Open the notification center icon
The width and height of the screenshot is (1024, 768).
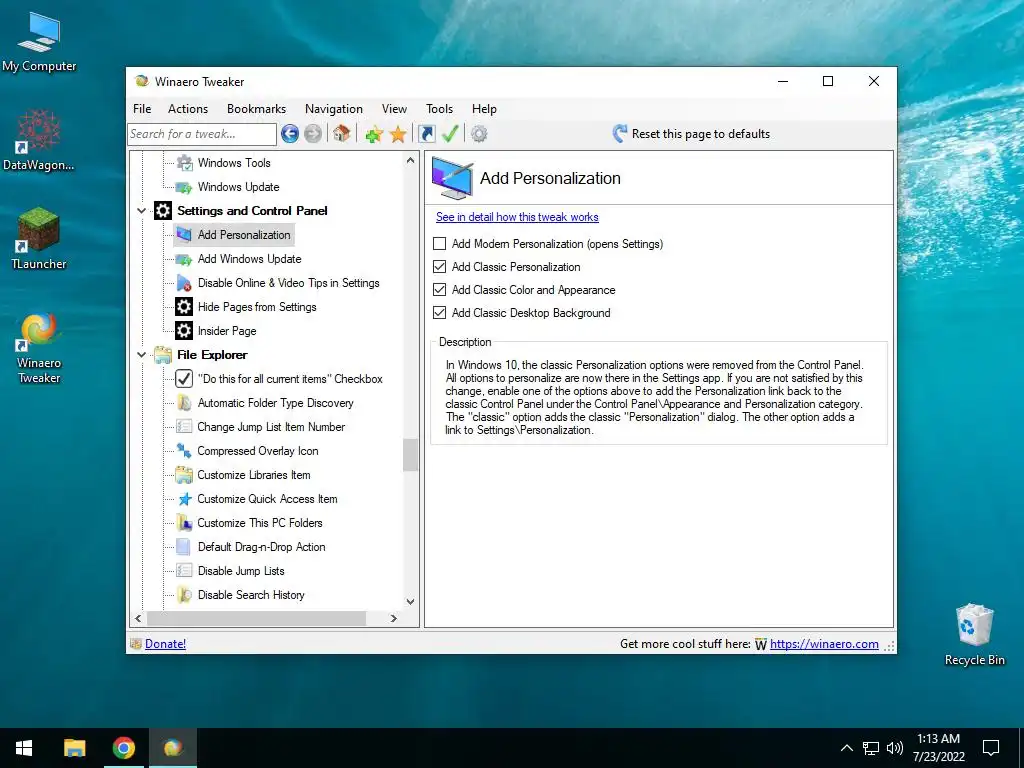(991, 748)
